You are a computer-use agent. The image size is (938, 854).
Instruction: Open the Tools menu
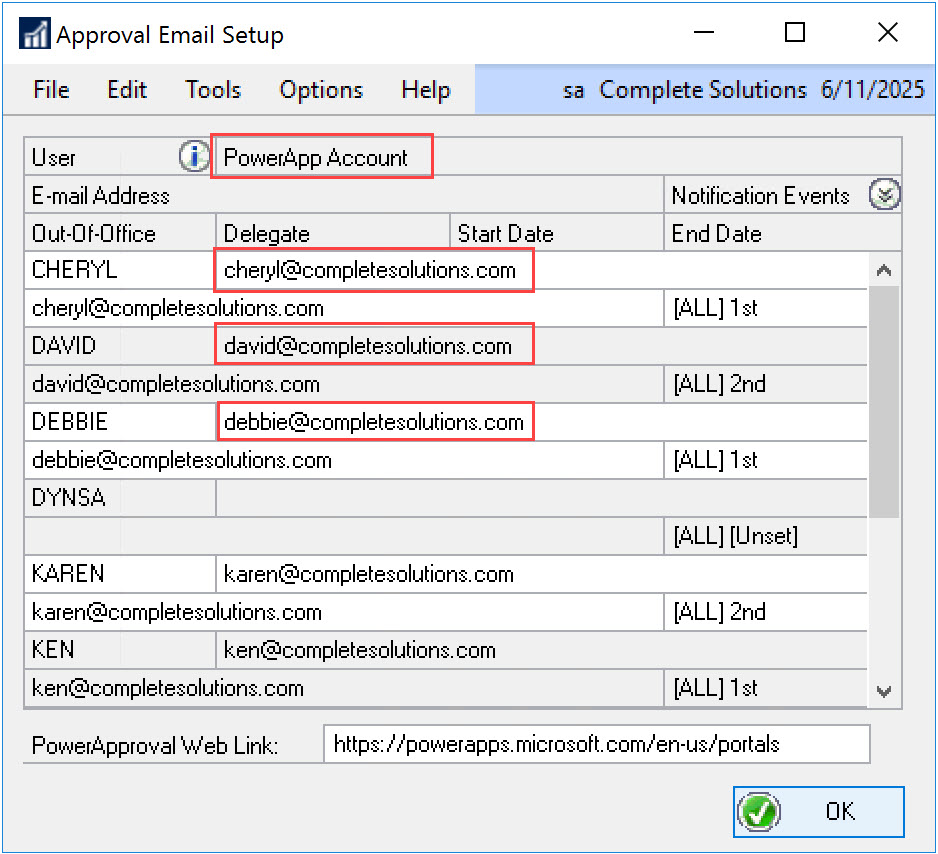point(213,90)
